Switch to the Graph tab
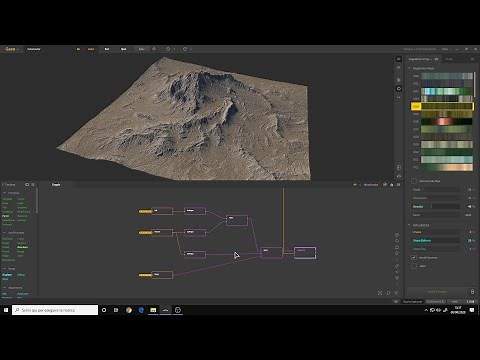Image resolution: width=480 pixels, height=360 pixels. (56, 184)
